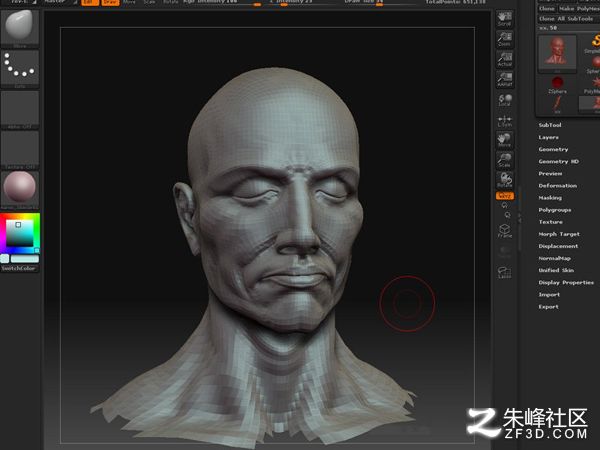Click the main color swatch
This screenshot has height=450, width=600.
[x=24, y=259]
